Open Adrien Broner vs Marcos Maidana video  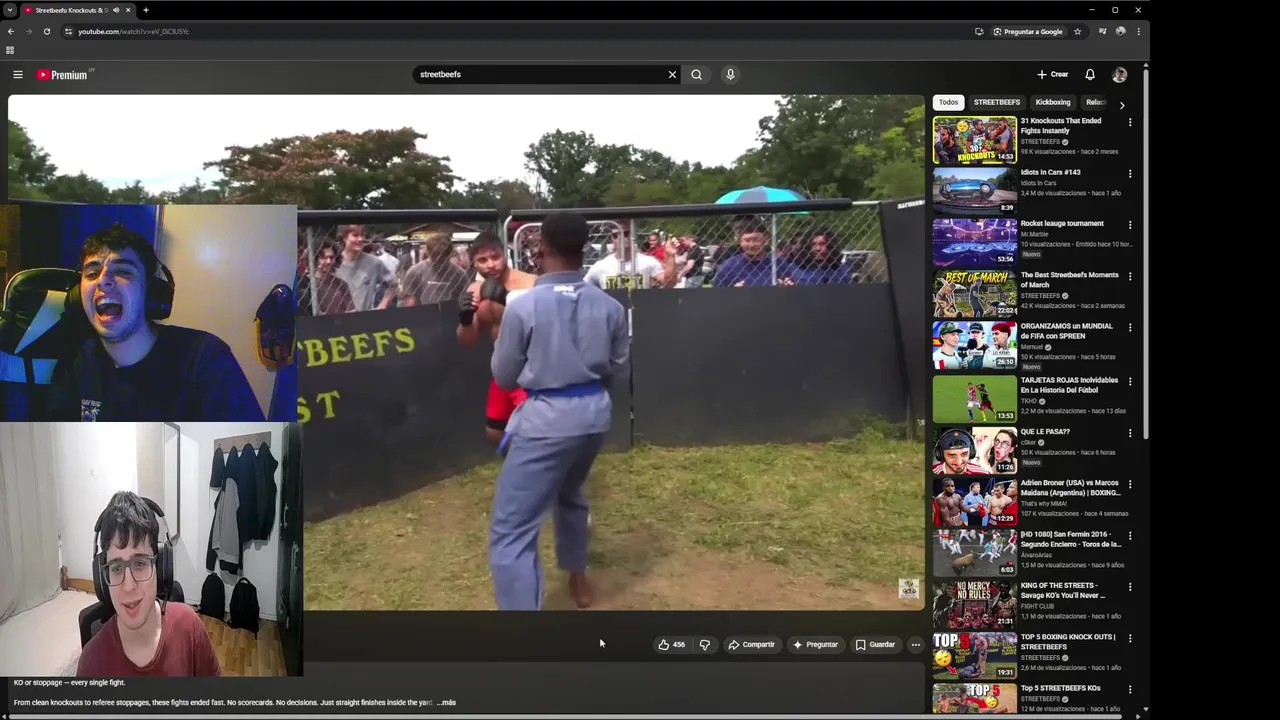(x=1070, y=488)
